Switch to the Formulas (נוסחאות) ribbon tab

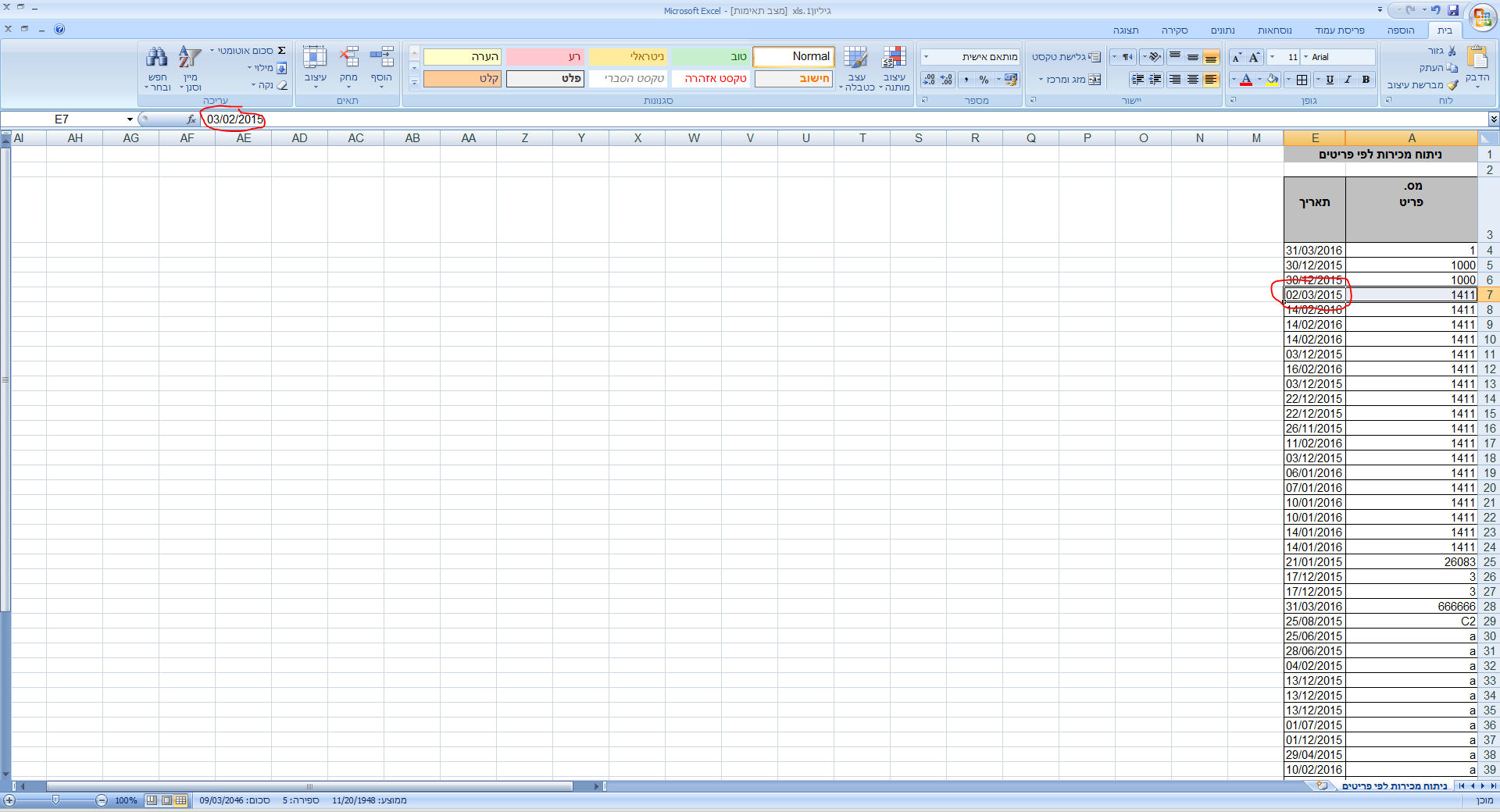[x=1274, y=30]
